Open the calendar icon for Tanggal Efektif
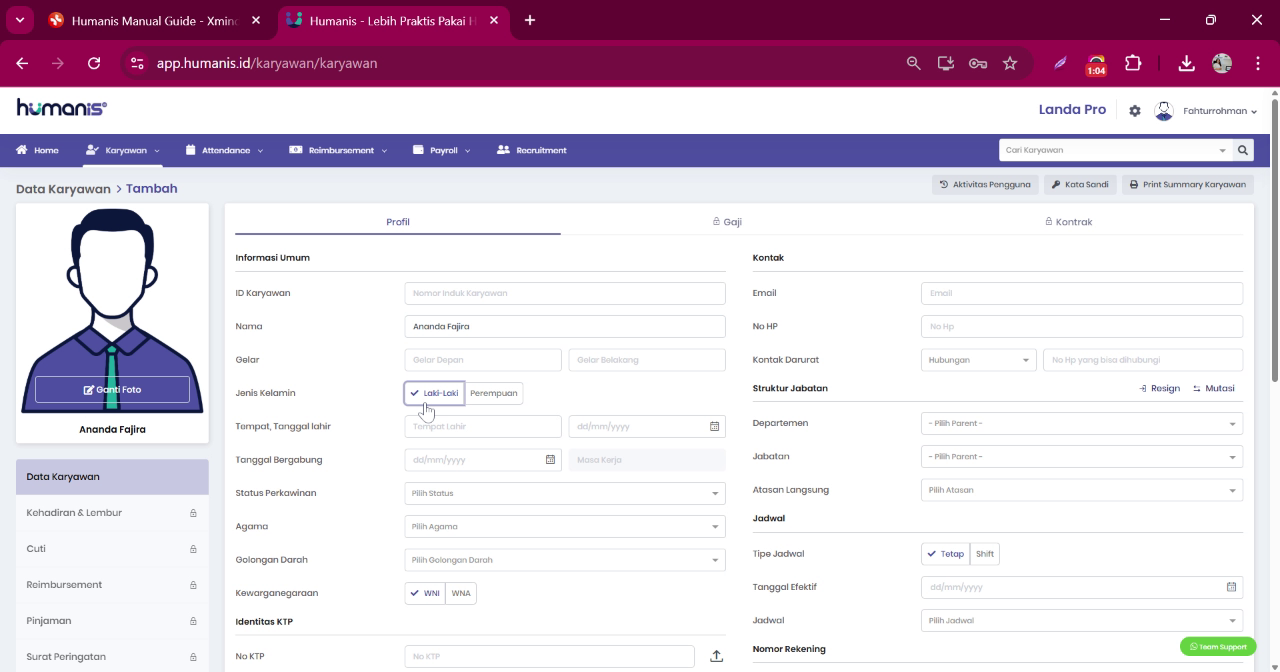This screenshot has height=672, width=1280. pyautogui.click(x=1232, y=587)
